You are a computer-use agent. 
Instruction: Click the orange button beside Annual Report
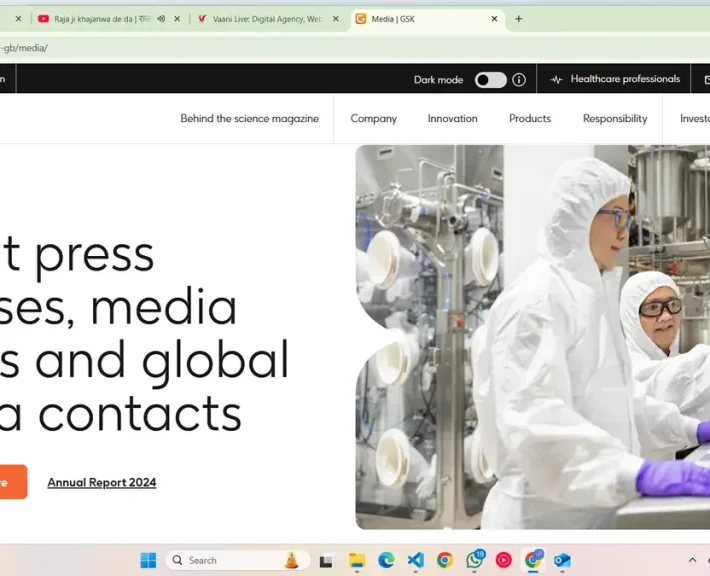13,482
